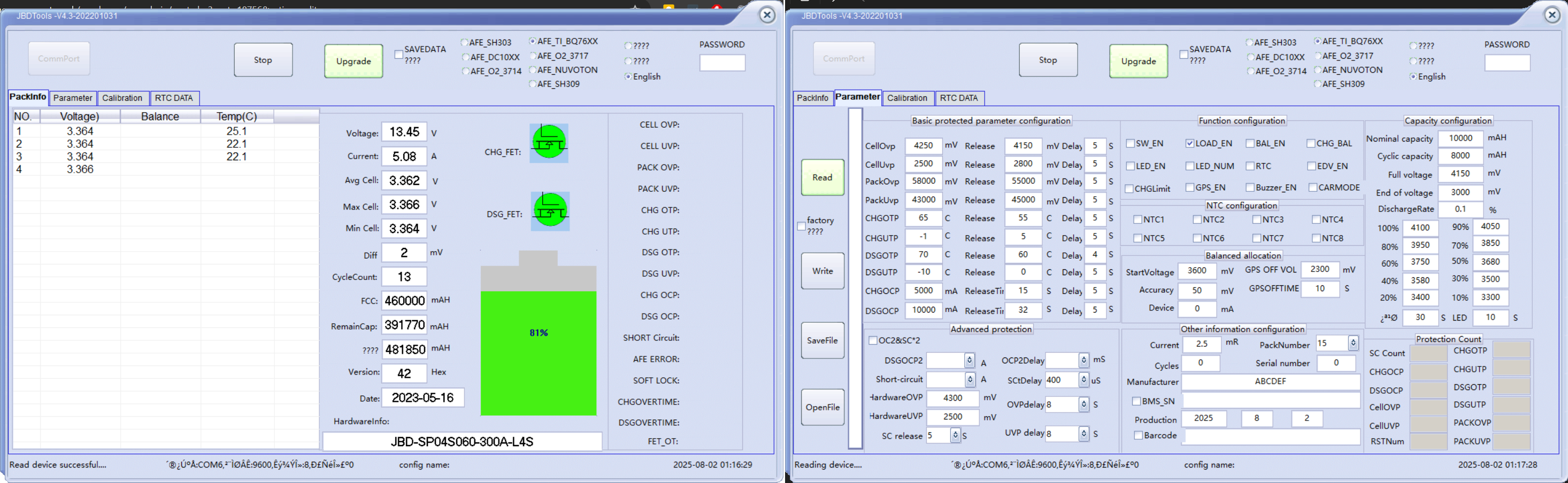Open the OVPdelay selector showing 8

(x=1083, y=404)
